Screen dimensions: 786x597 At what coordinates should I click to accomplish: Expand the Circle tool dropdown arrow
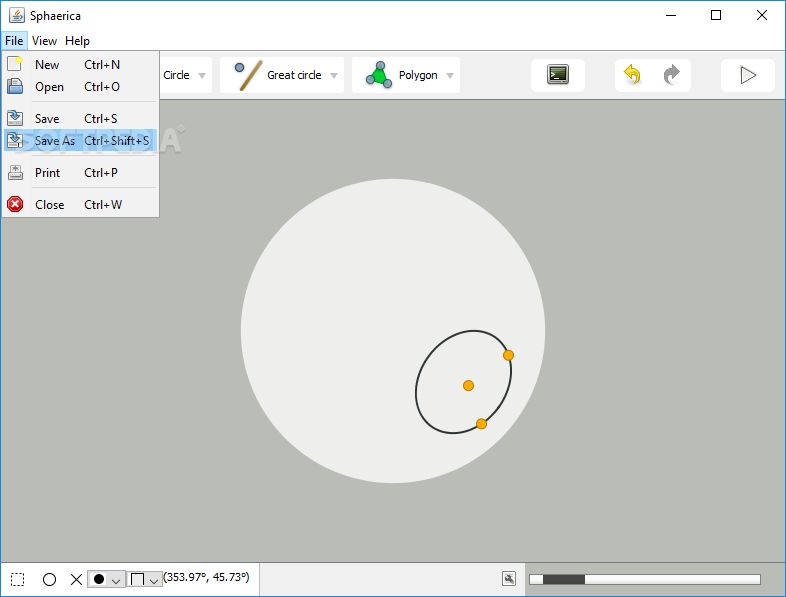(202, 76)
